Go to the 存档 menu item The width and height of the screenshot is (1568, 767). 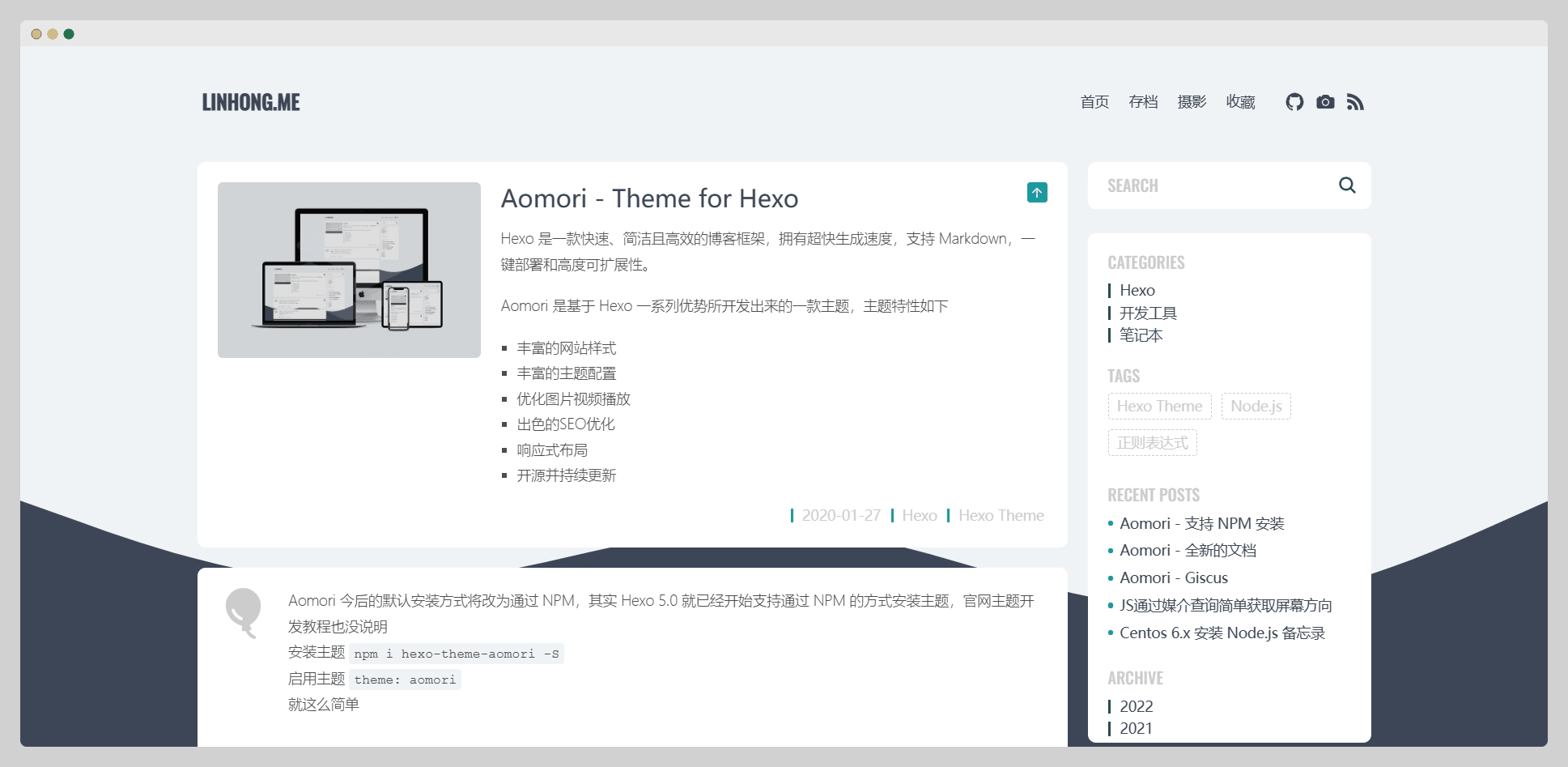[x=1143, y=102]
